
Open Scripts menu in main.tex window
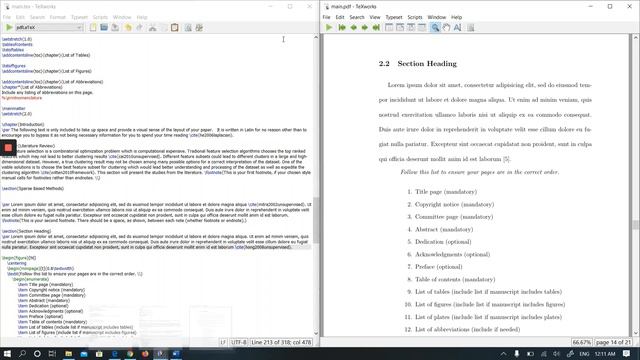pyautogui.click(x=100, y=17)
